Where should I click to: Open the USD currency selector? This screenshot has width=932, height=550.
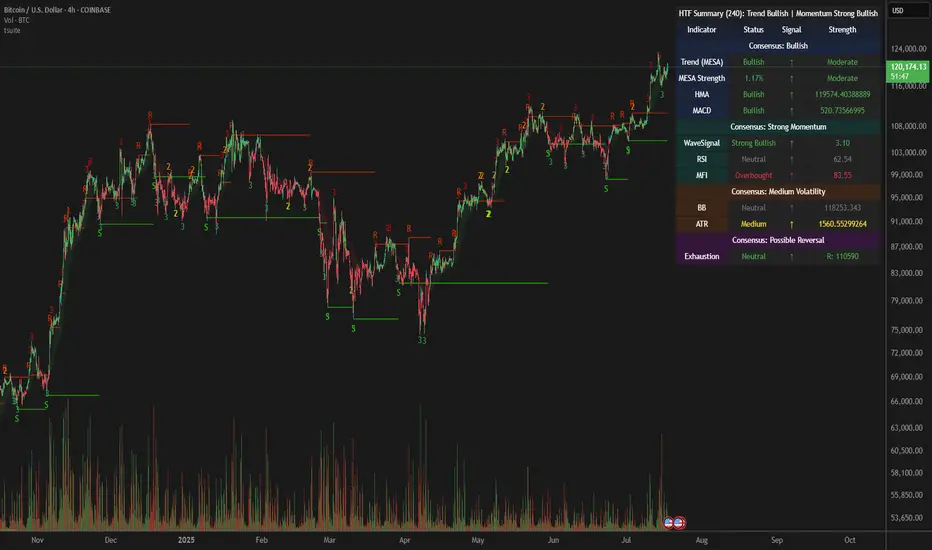(x=908, y=11)
